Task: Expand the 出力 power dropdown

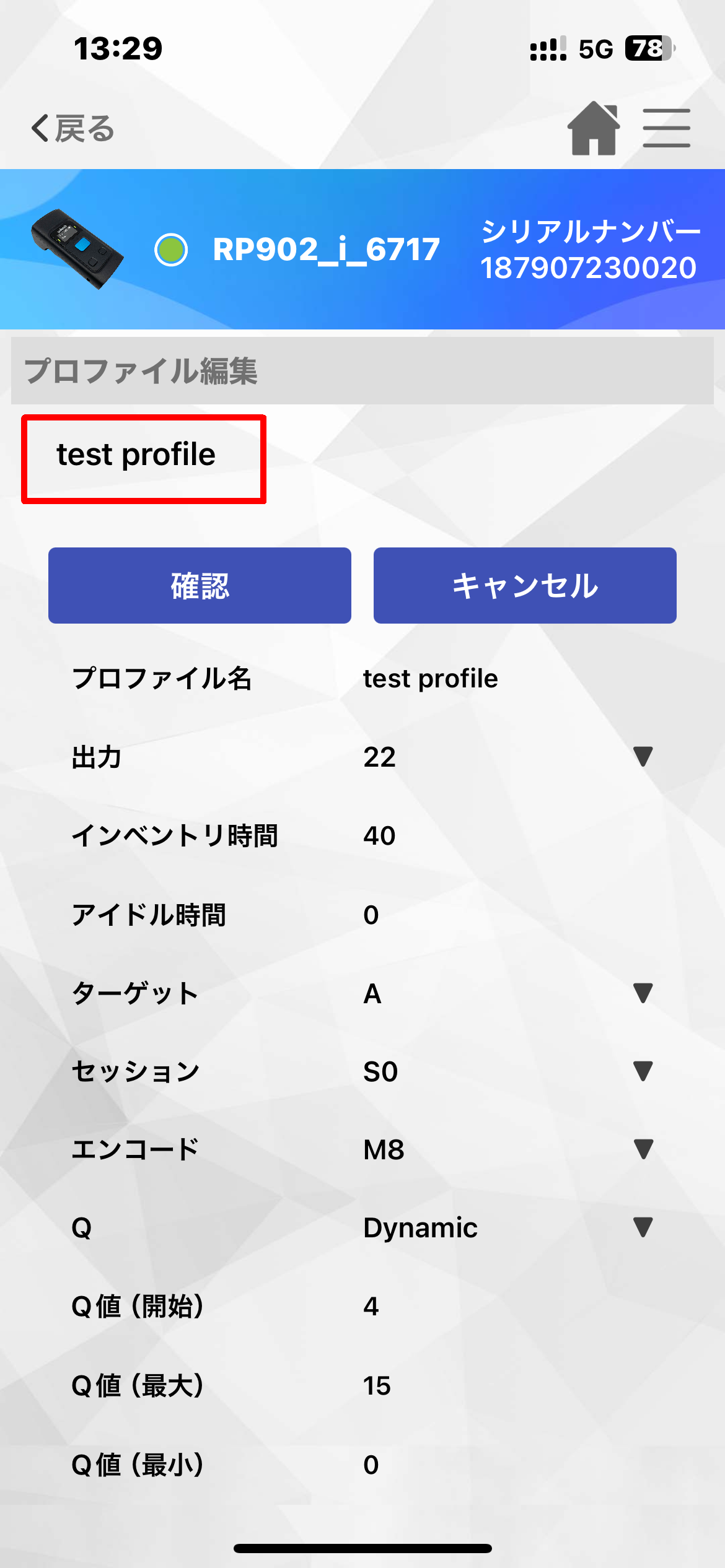Action: (x=643, y=757)
